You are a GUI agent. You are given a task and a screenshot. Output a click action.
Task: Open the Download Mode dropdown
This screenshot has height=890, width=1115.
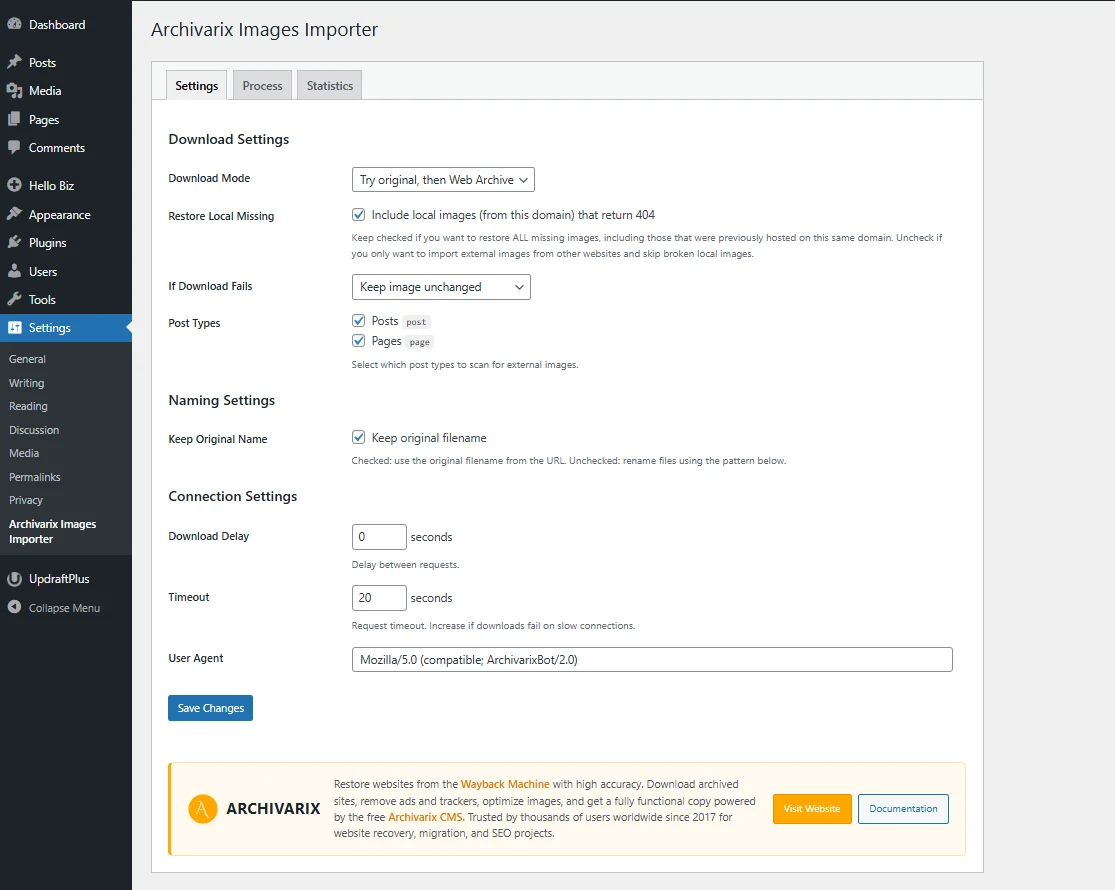point(444,180)
